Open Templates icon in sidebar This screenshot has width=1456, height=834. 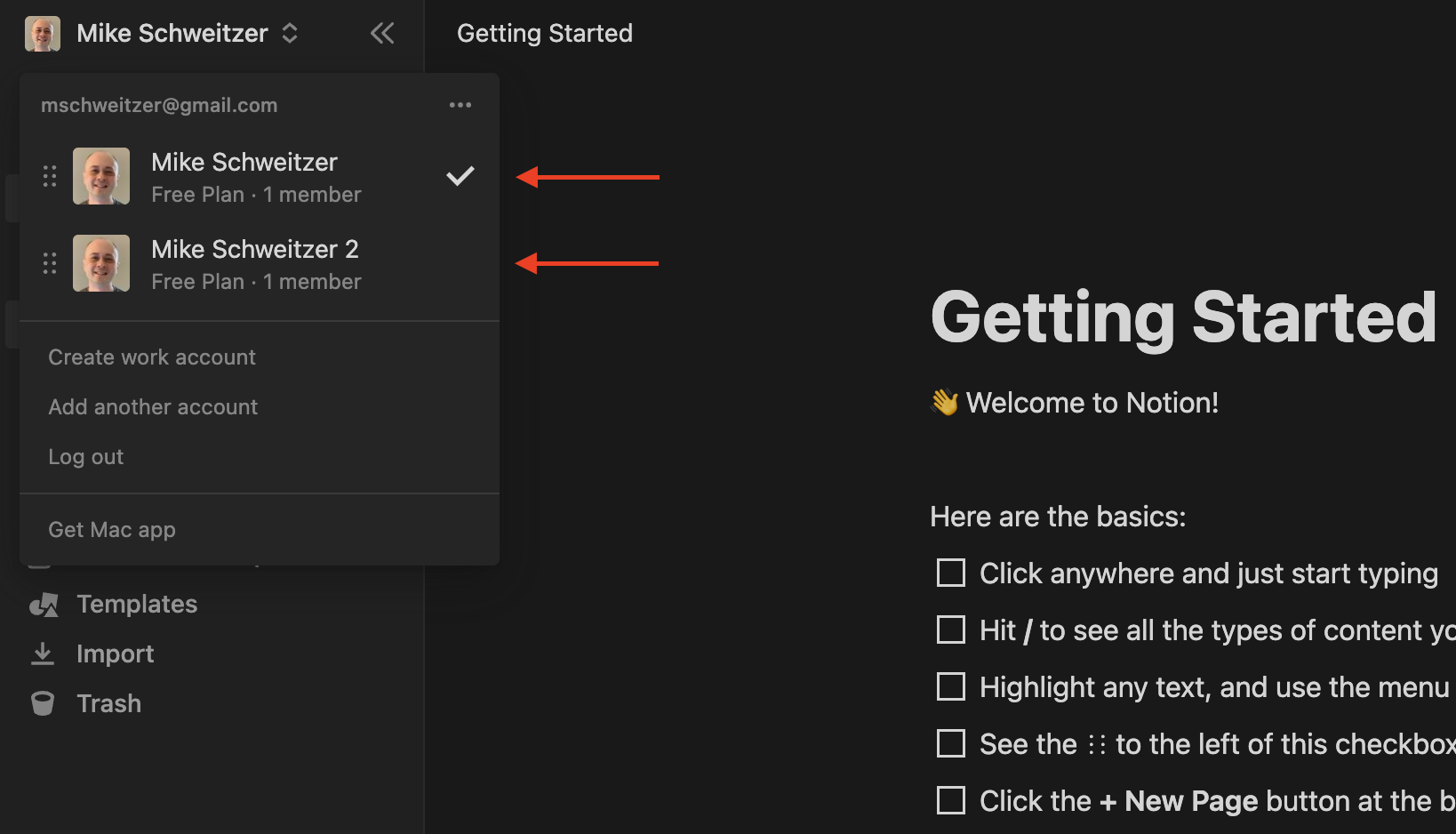coord(44,605)
